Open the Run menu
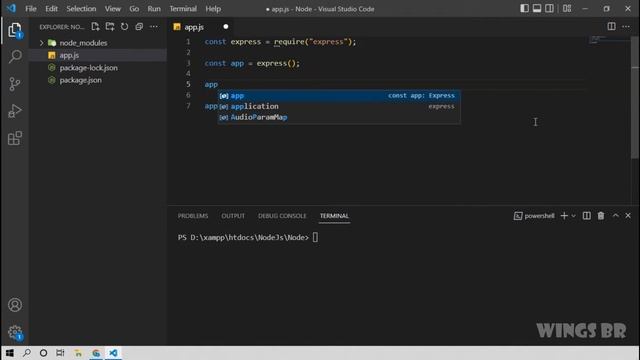The height and width of the screenshot is (360, 640). click(154, 9)
